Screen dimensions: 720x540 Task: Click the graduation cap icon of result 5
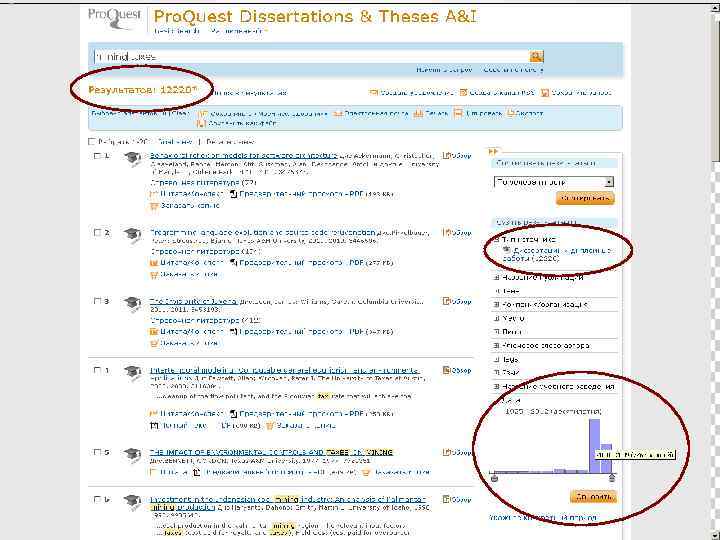point(132,455)
